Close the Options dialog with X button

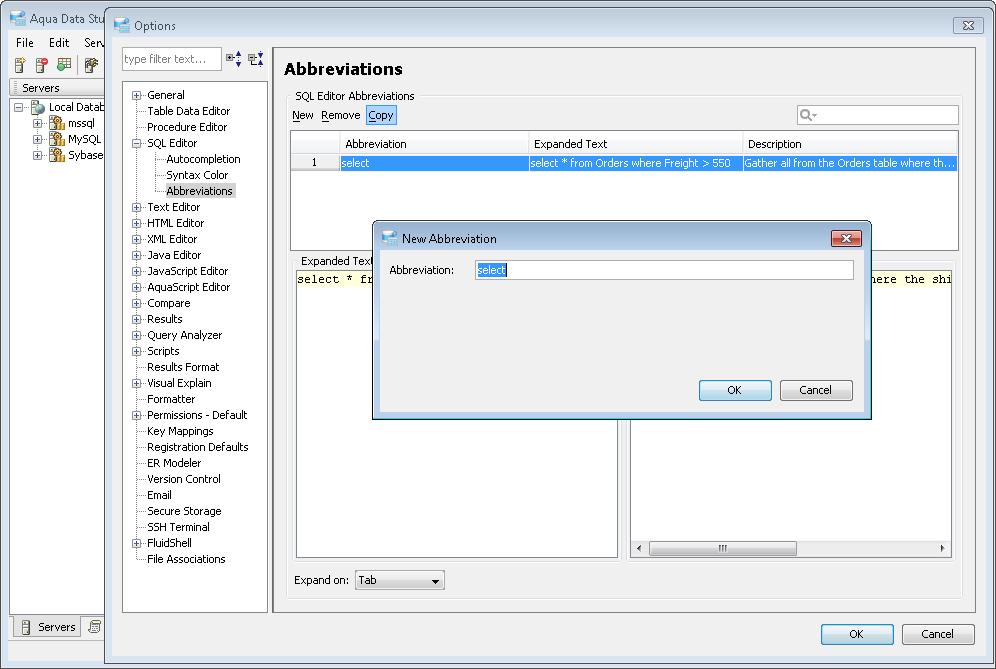[x=968, y=25]
